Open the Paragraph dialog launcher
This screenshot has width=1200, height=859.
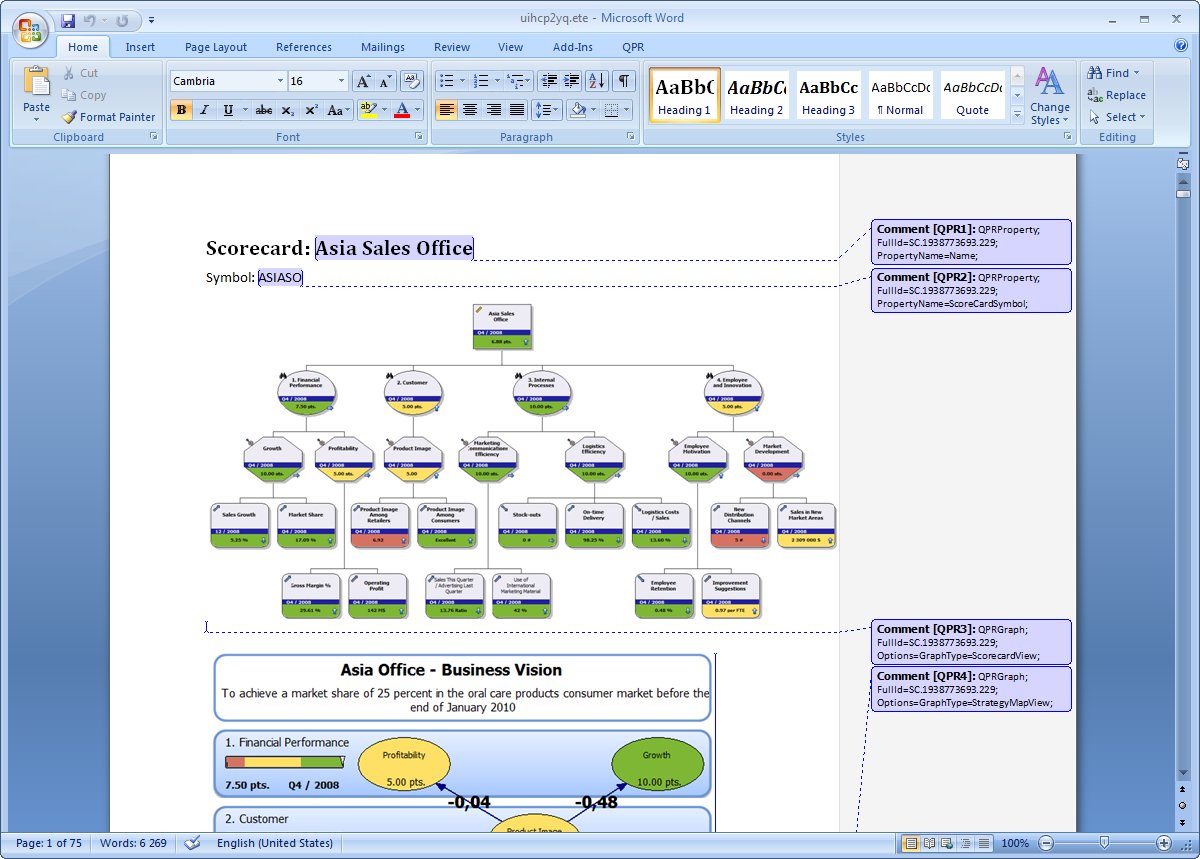(632, 137)
